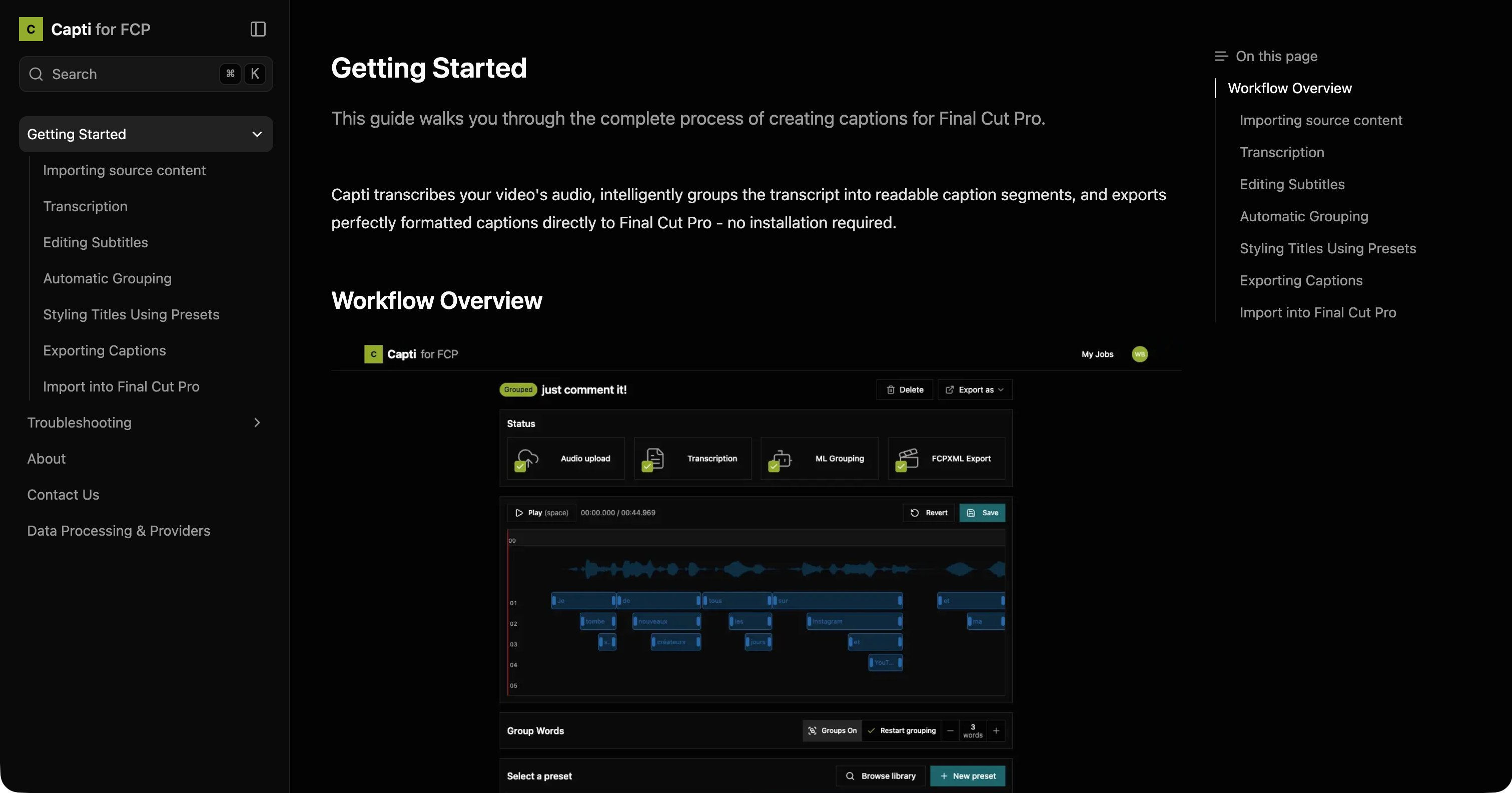
Task: Click the Capti logo icon in the sidebar
Action: coord(31,29)
